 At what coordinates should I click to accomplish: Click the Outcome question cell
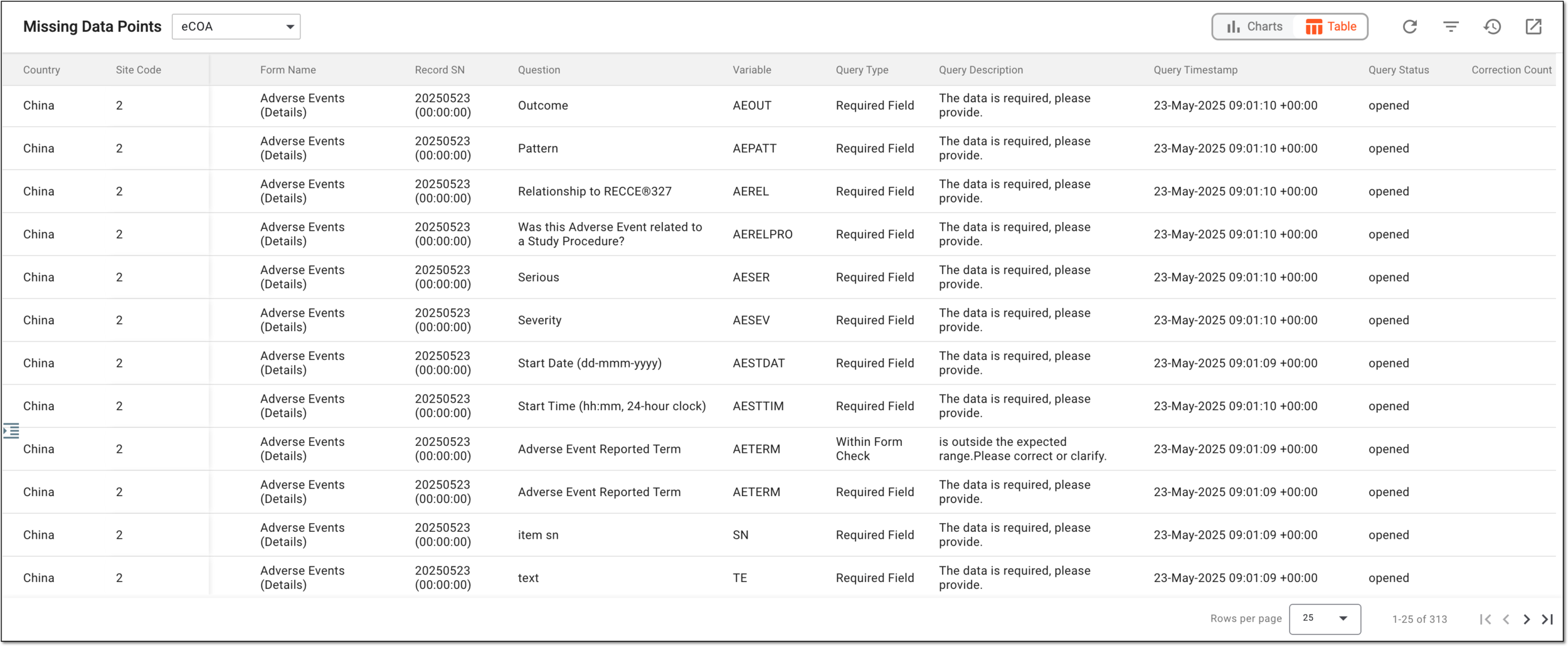pos(543,105)
